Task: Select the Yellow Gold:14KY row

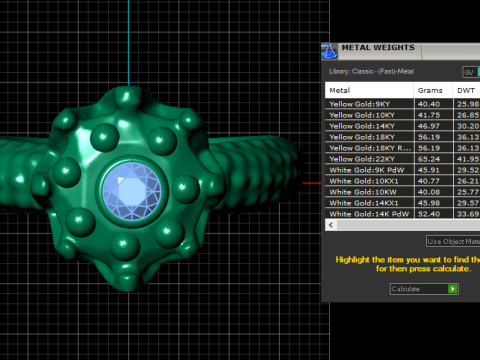Action: [403, 126]
